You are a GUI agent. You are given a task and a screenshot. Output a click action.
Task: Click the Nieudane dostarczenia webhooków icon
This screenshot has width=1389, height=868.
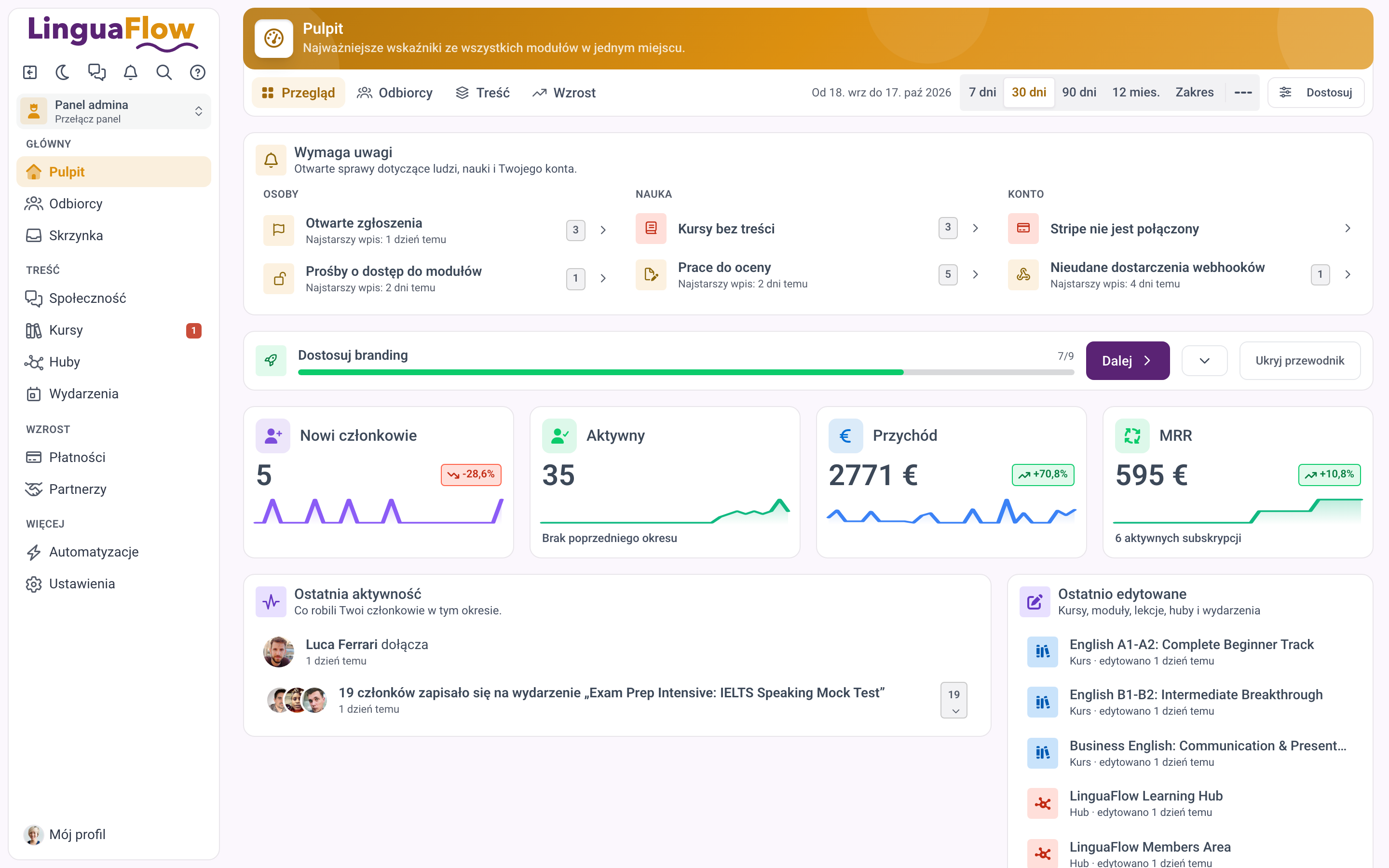tap(1023, 275)
